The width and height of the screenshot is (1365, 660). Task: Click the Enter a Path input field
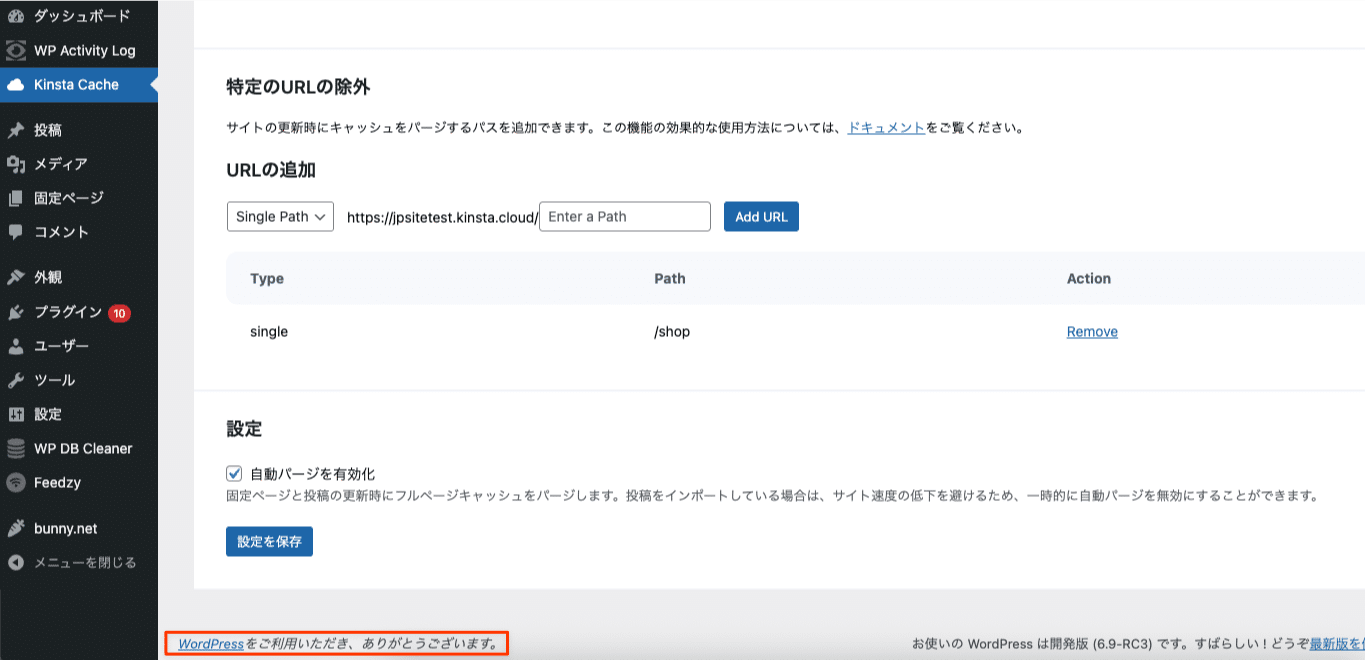624,216
